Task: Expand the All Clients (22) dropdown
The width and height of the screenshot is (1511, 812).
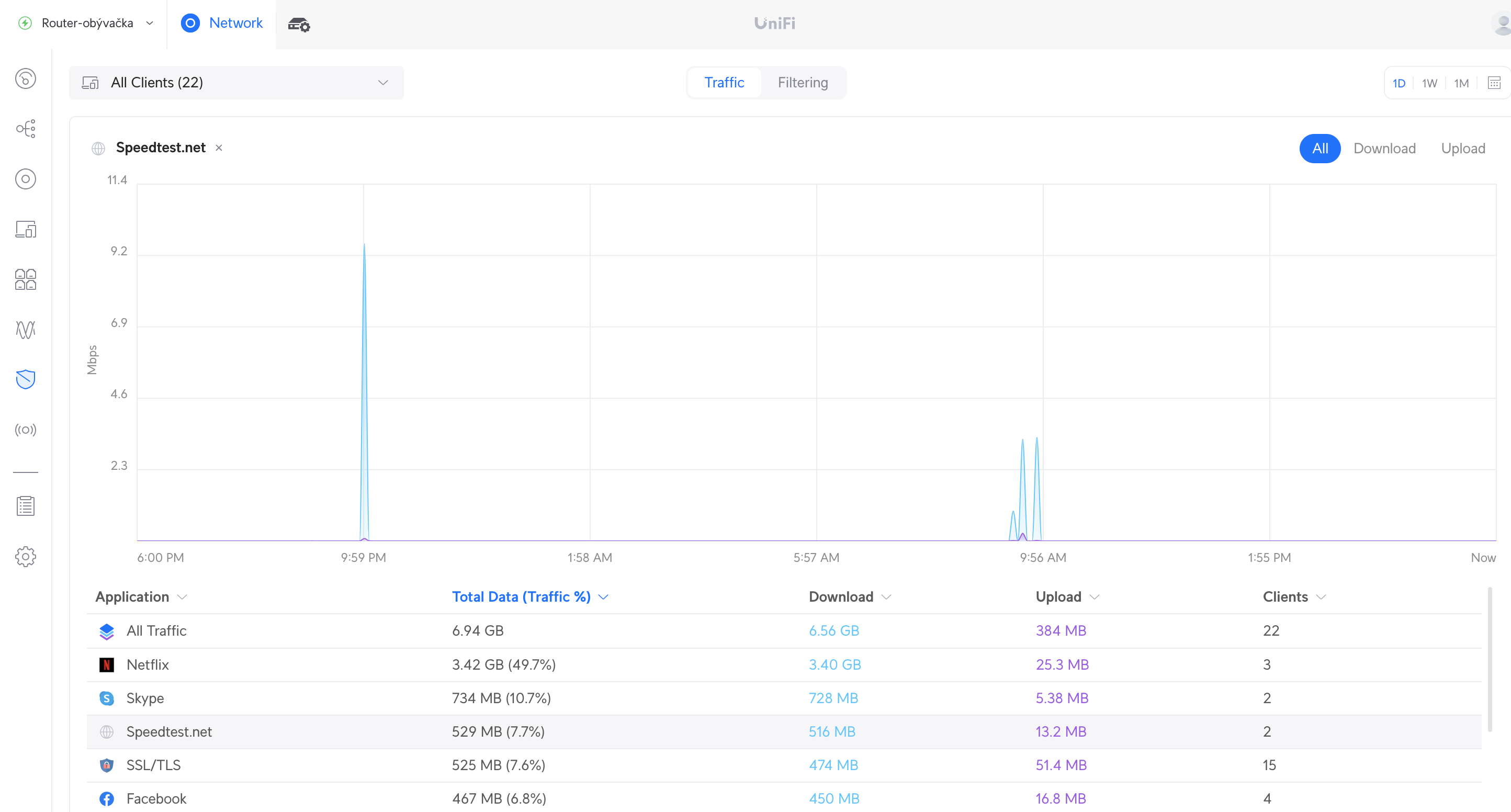Action: pos(236,83)
